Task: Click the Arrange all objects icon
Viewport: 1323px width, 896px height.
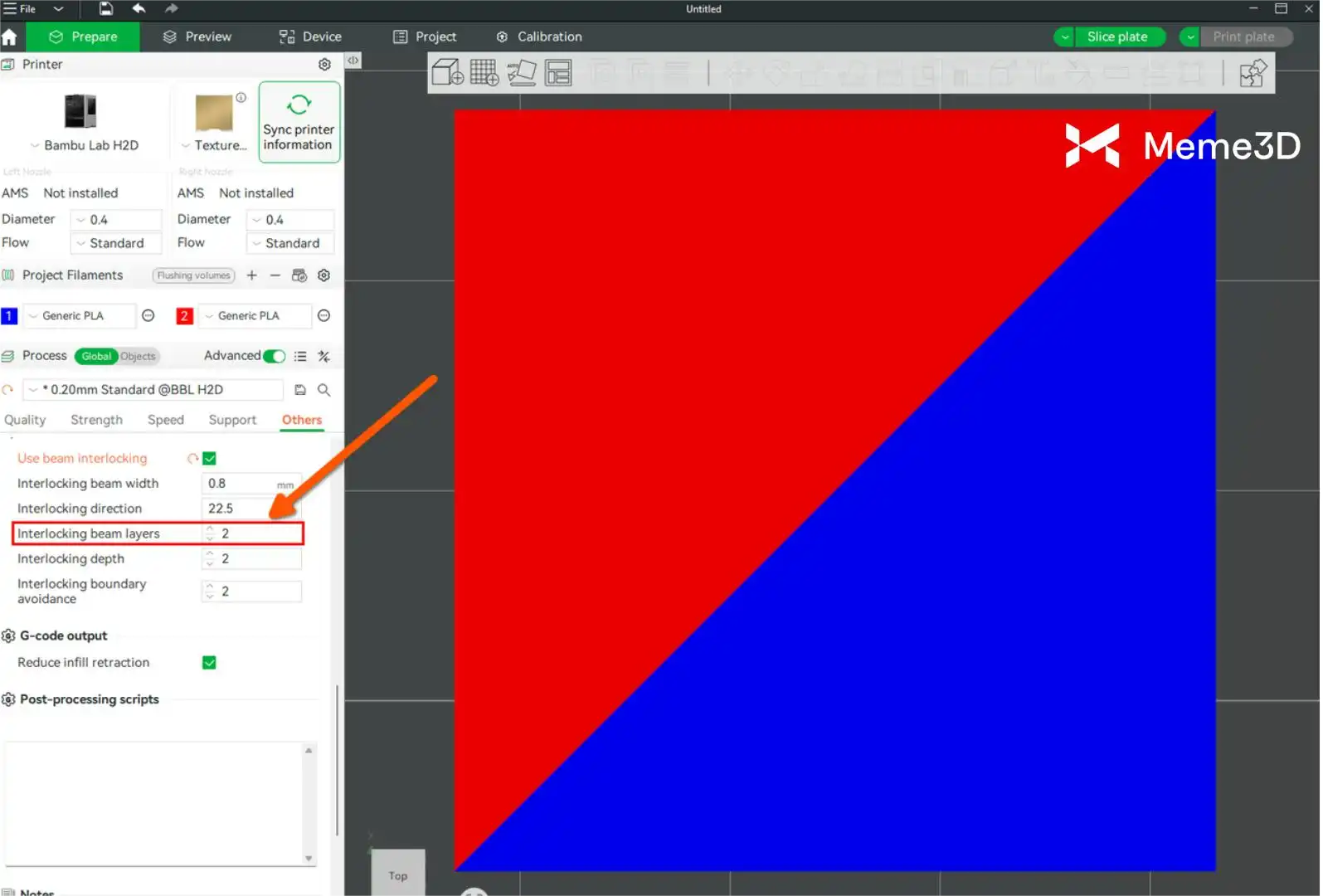Action: coord(558,73)
